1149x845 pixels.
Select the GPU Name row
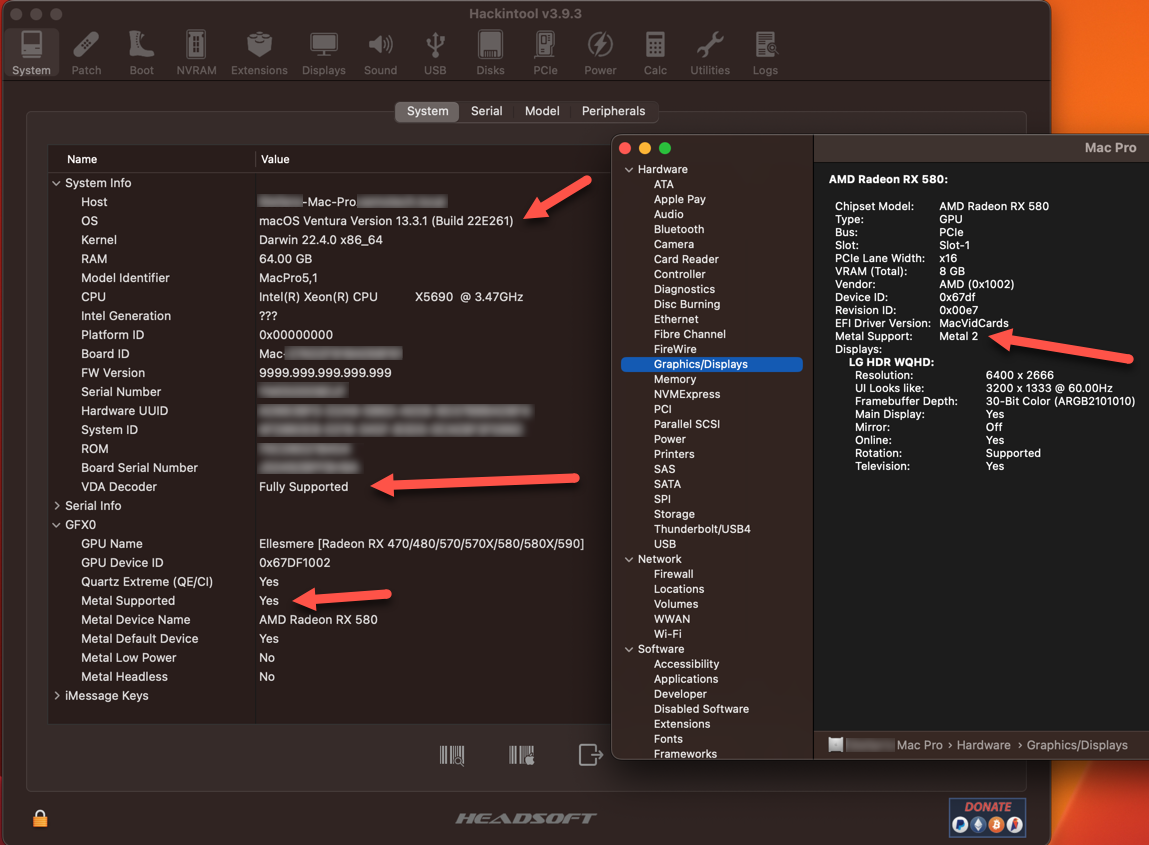tap(330, 544)
